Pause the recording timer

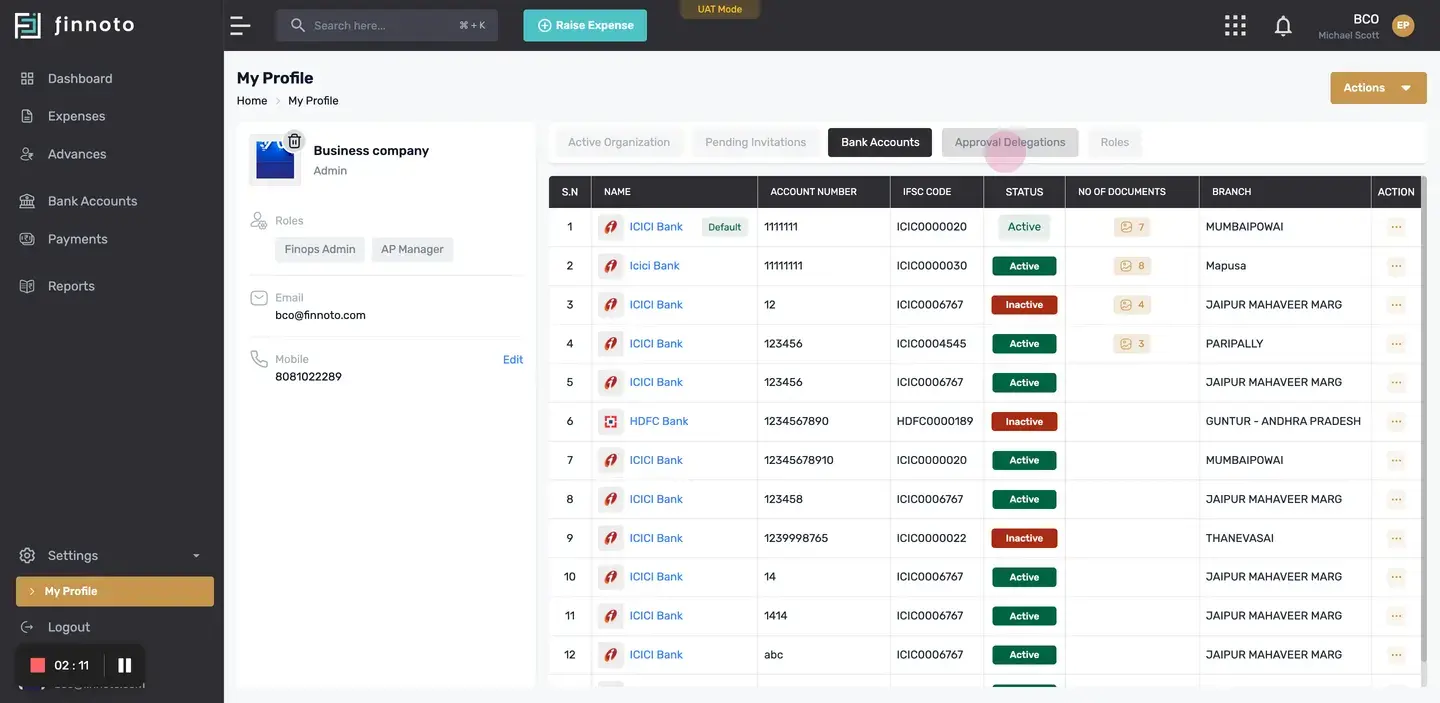click(125, 665)
